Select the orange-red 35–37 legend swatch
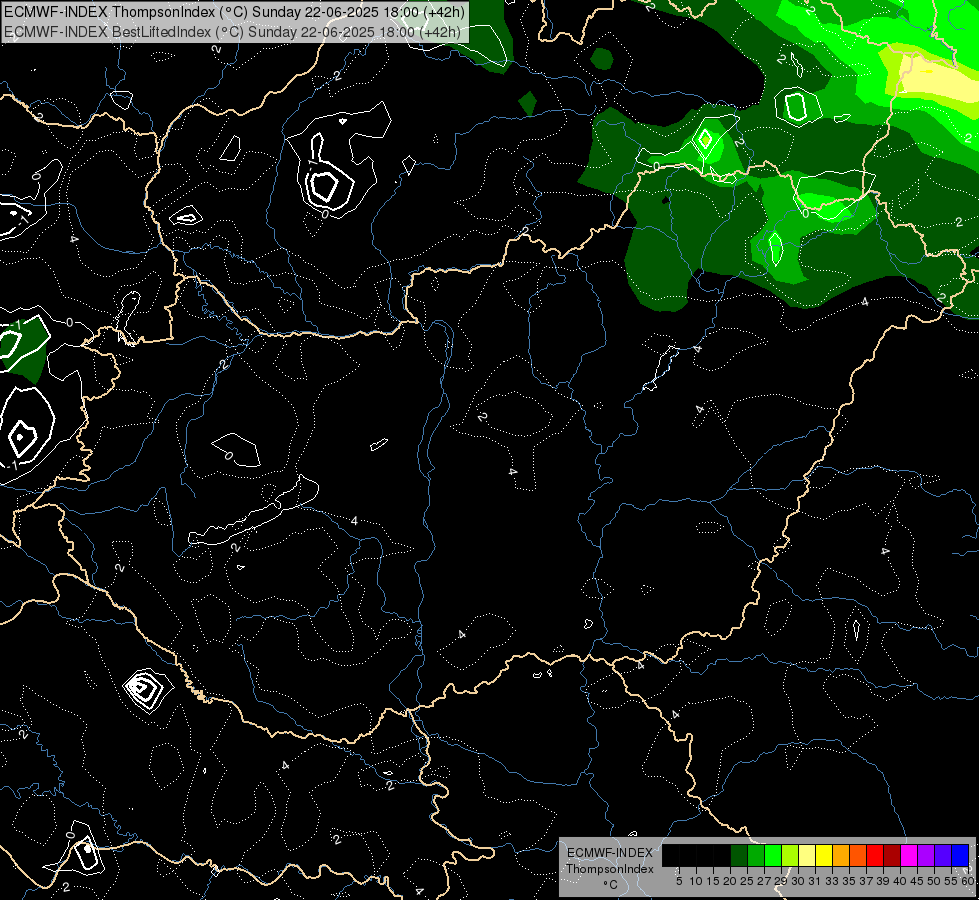This screenshot has width=979, height=900. point(858,855)
